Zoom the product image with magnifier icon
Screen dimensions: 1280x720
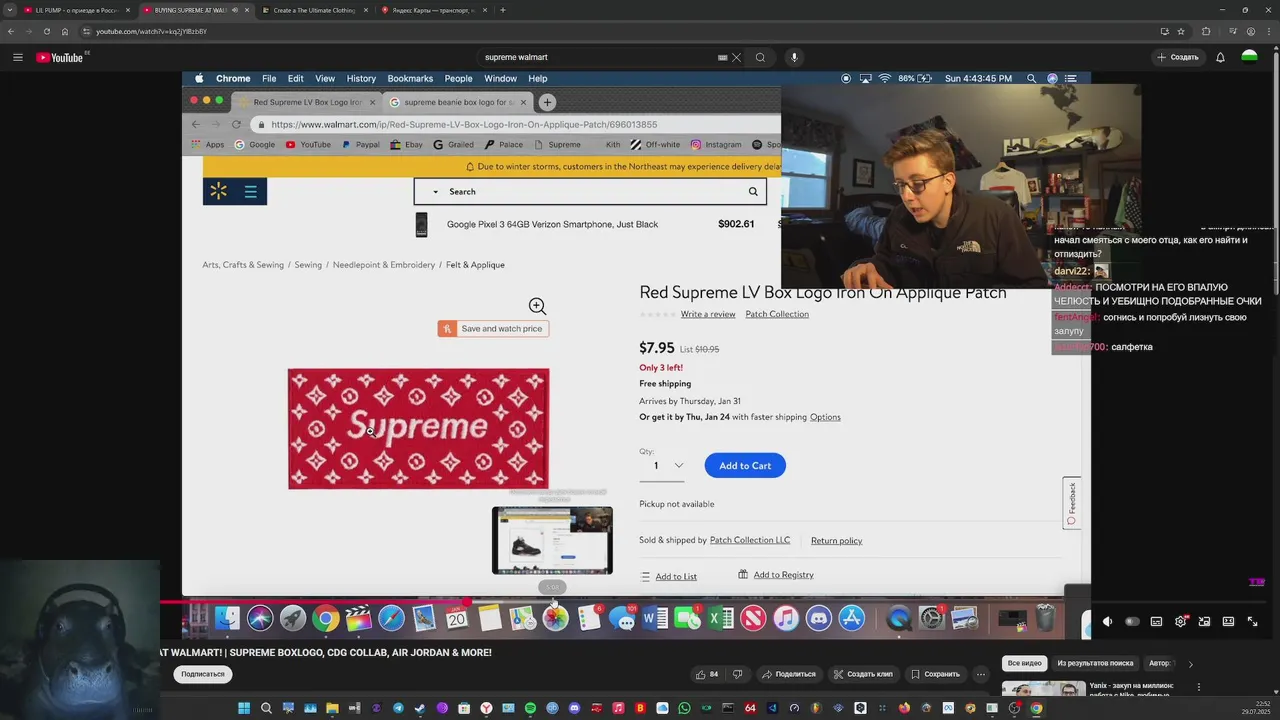click(537, 306)
